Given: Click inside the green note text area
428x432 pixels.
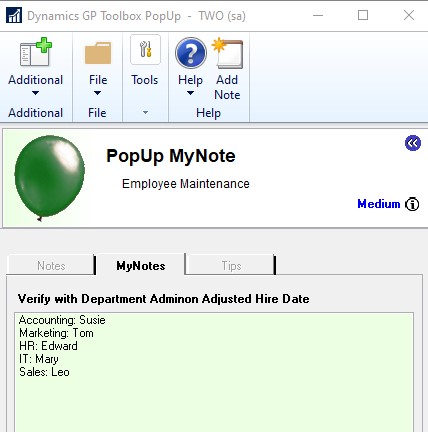Looking at the screenshot, I should (214, 372).
